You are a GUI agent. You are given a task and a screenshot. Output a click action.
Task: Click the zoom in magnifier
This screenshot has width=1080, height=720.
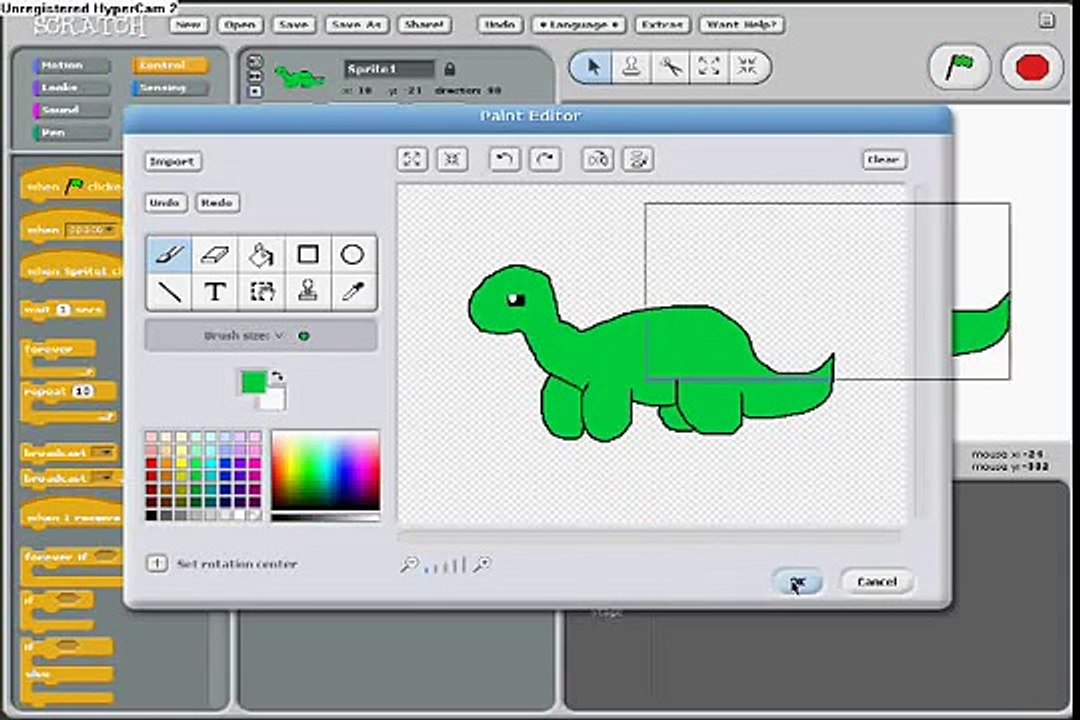coord(483,565)
